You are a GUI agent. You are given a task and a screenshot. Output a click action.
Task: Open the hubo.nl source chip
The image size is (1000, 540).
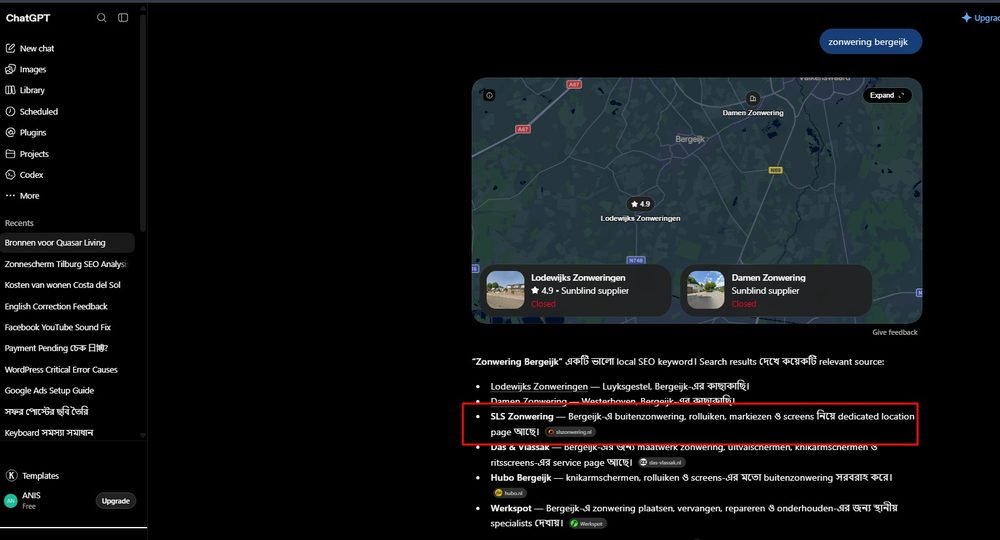click(x=510, y=493)
